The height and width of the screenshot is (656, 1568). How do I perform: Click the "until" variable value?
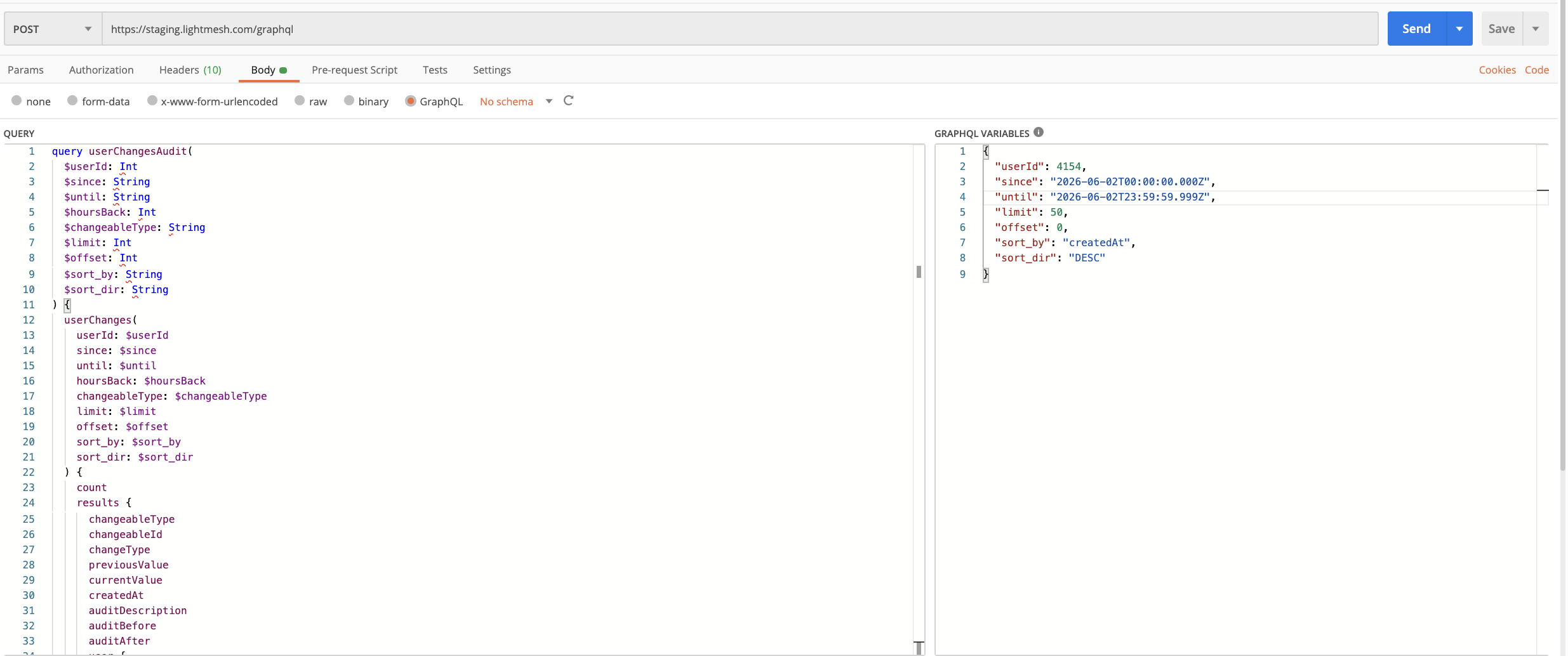(x=1130, y=197)
